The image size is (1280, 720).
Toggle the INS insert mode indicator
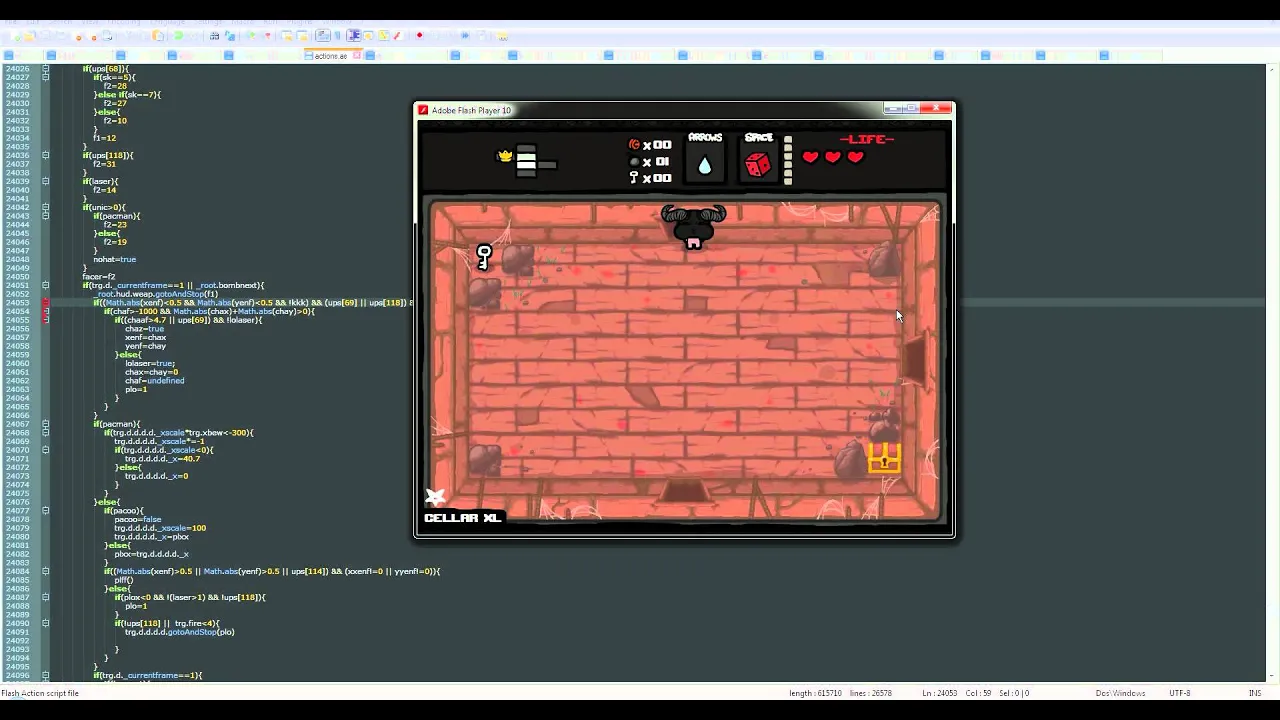[x=1255, y=693]
